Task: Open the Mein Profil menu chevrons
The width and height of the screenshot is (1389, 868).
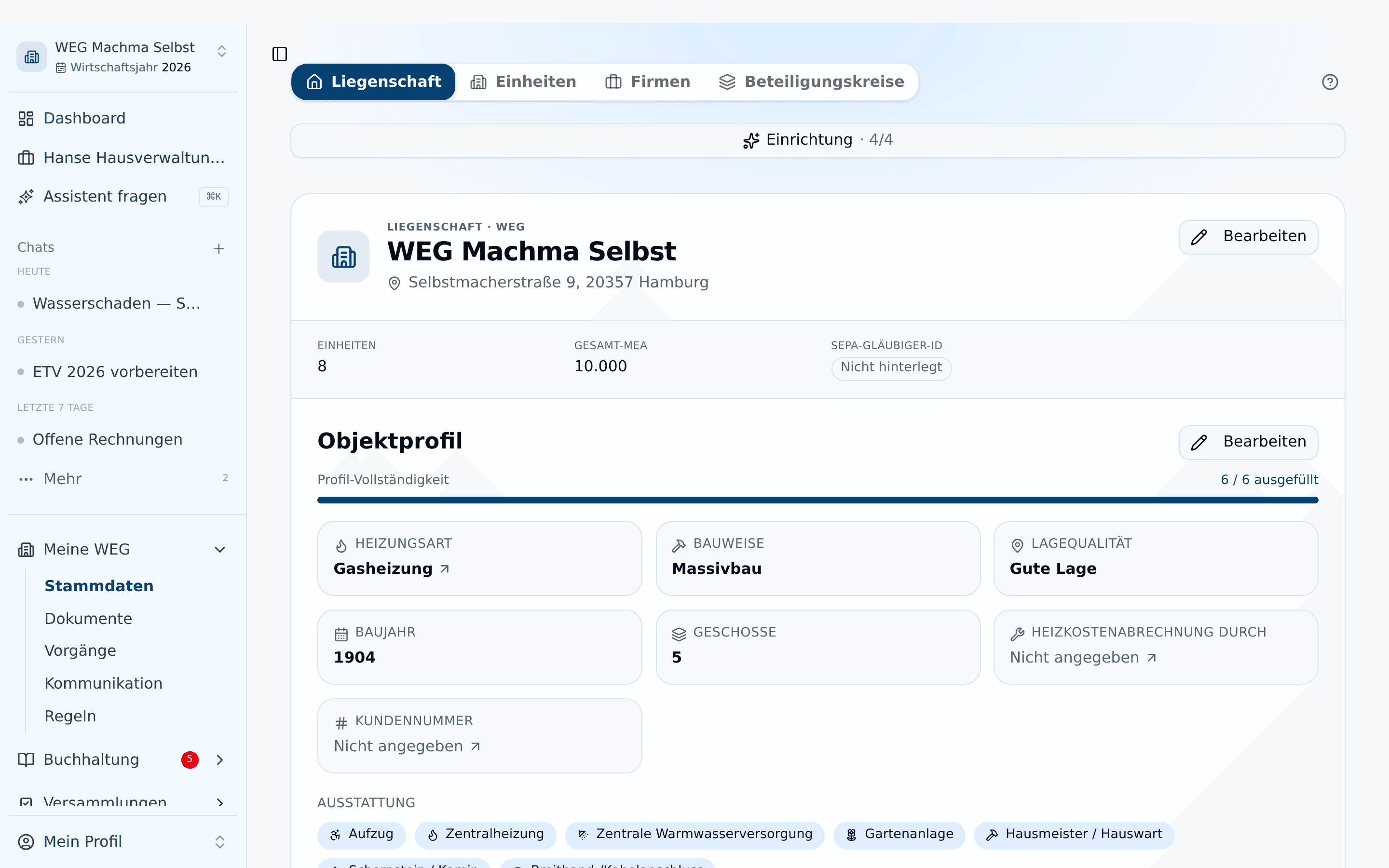Action: coord(220,841)
